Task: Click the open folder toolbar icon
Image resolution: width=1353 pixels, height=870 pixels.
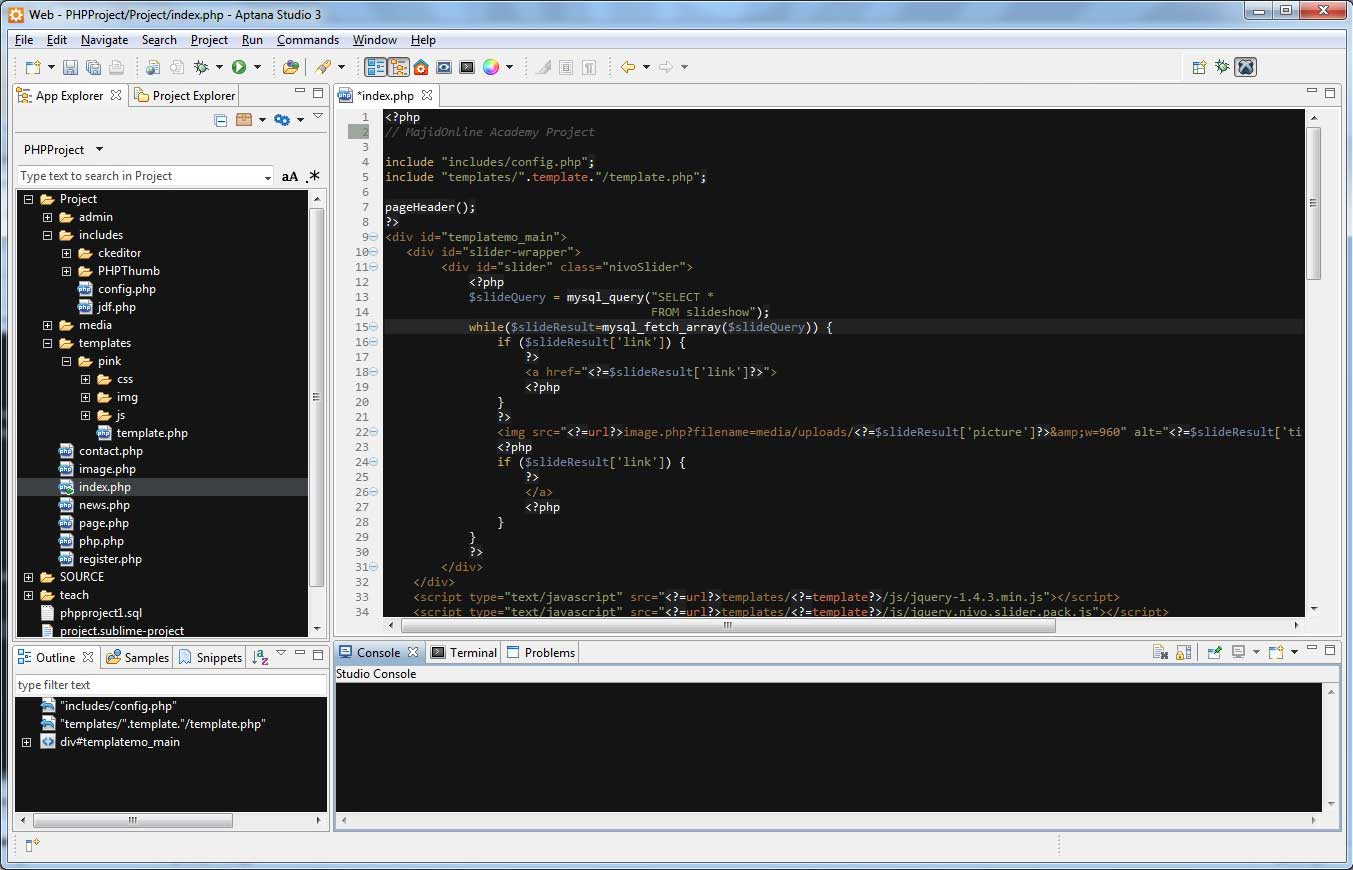Action: pos(290,67)
